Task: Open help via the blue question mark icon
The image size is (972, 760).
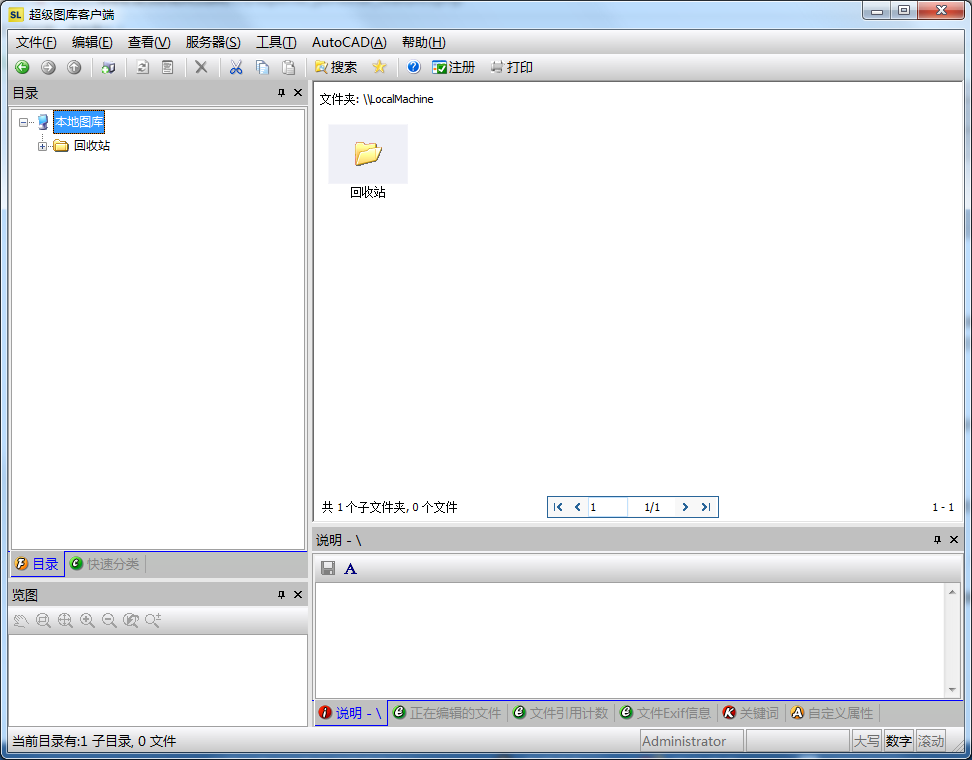Action: pos(413,67)
